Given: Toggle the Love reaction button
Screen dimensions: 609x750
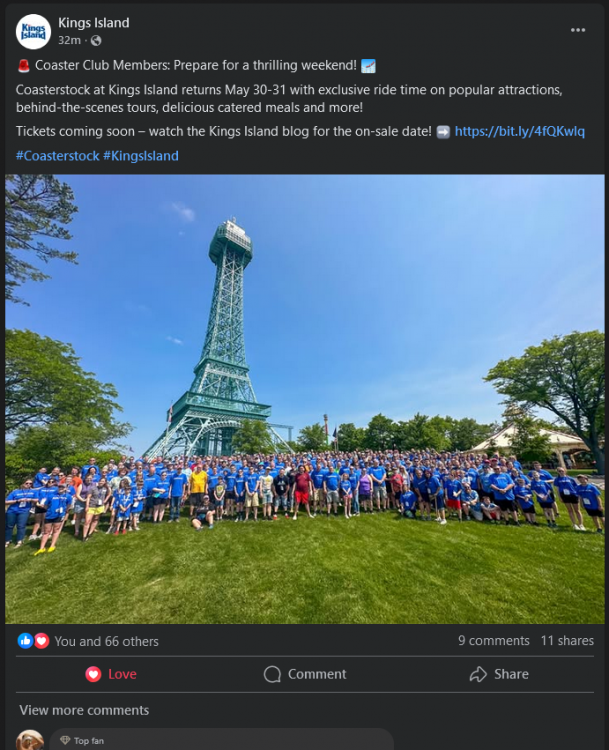Looking at the screenshot, I should 111,674.
